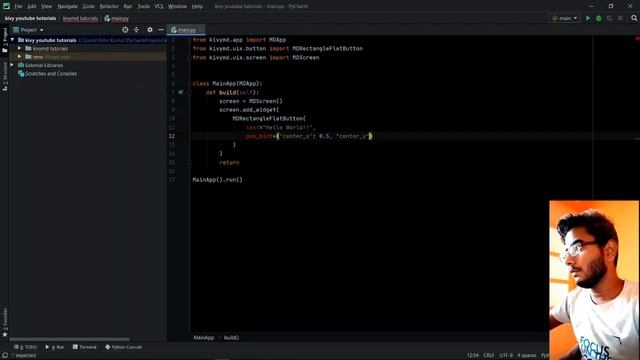Click the override gutter icon next to def build
640x360 pixels.
(181, 92)
